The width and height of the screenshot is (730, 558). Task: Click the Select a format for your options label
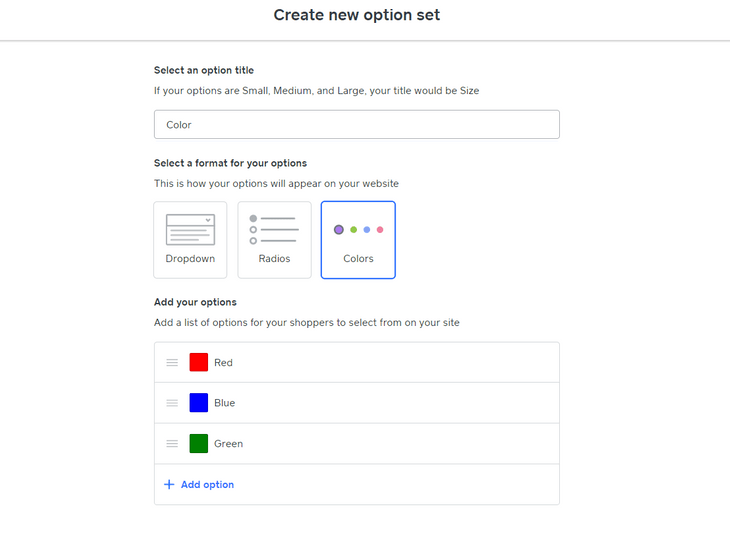230,163
